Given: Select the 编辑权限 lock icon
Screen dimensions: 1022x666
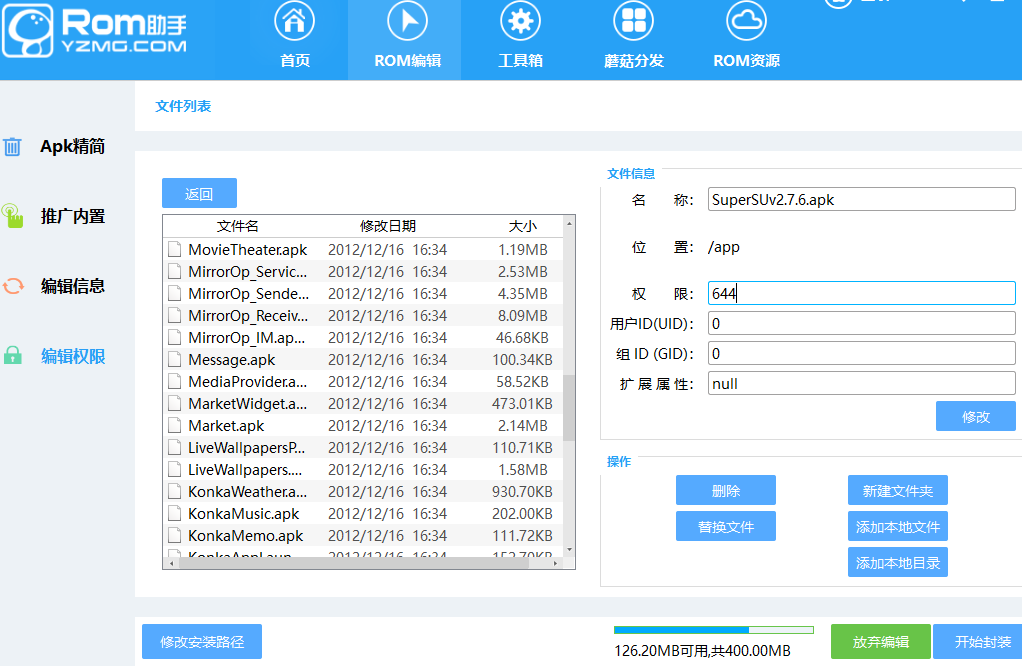Looking at the screenshot, I should click(13, 356).
